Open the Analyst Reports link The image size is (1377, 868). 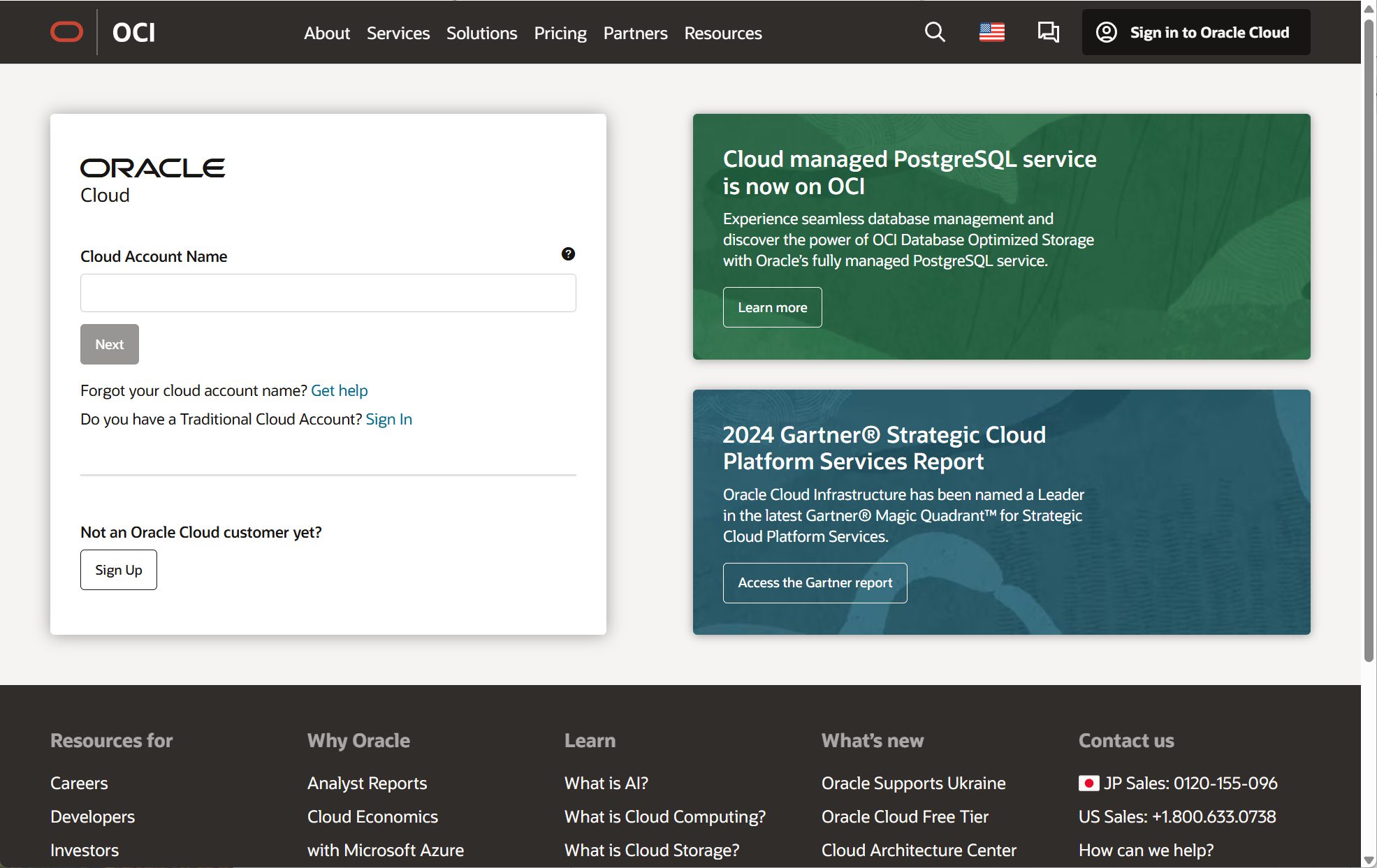click(x=367, y=783)
